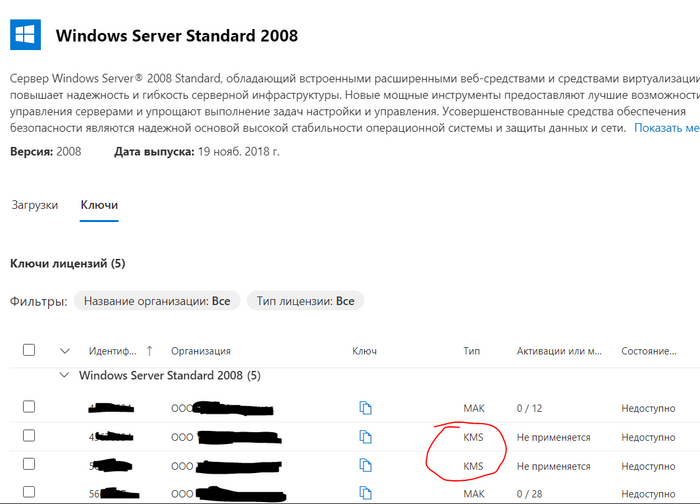
Task: Copy key in the second KMS row
Action: tap(365, 465)
